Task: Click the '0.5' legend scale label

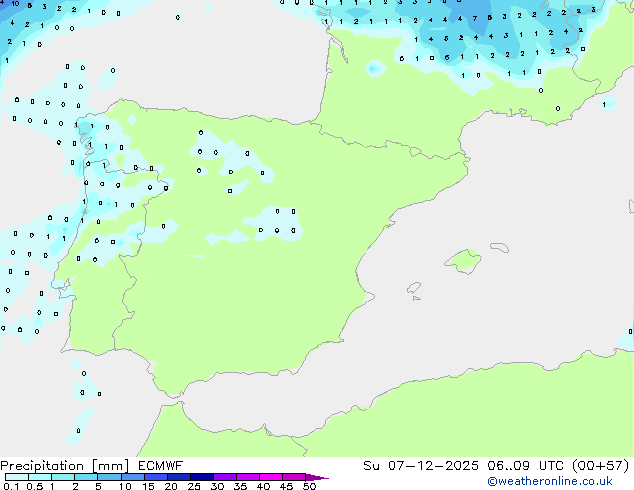Action: [x=34, y=486]
